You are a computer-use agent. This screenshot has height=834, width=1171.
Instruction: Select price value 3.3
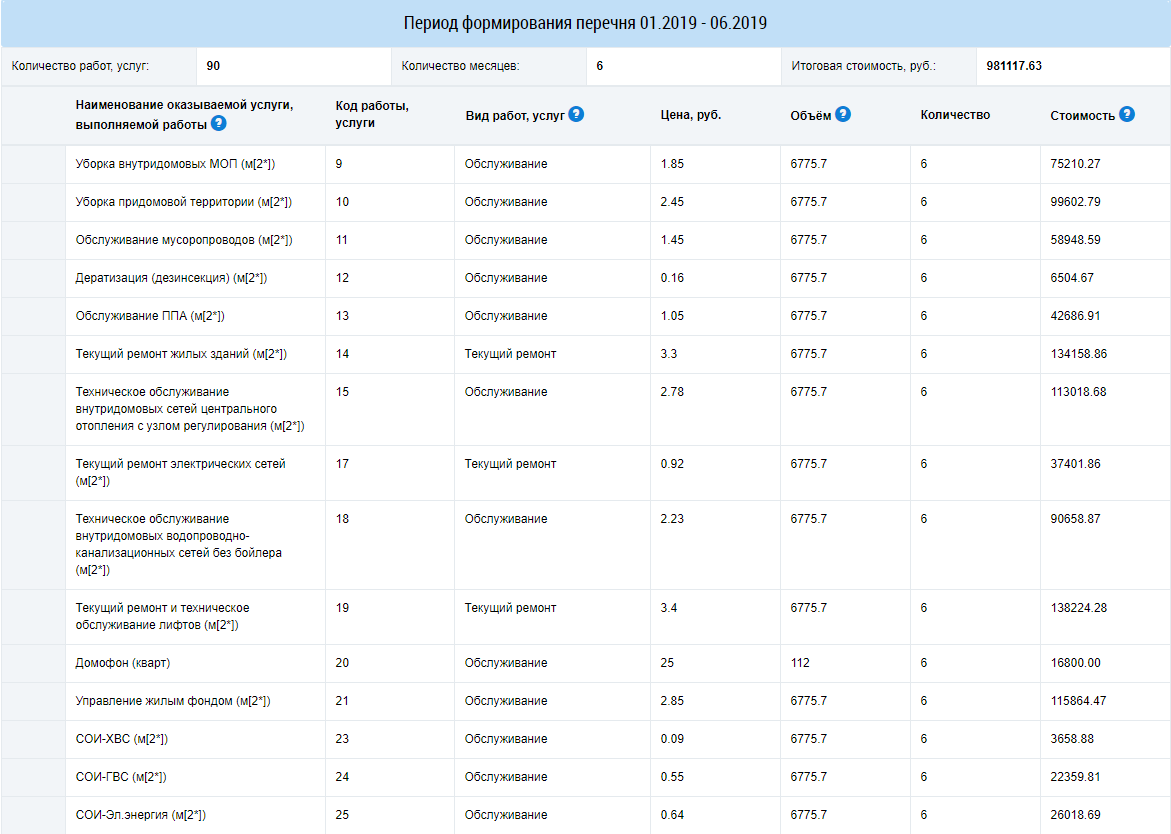click(x=668, y=354)
